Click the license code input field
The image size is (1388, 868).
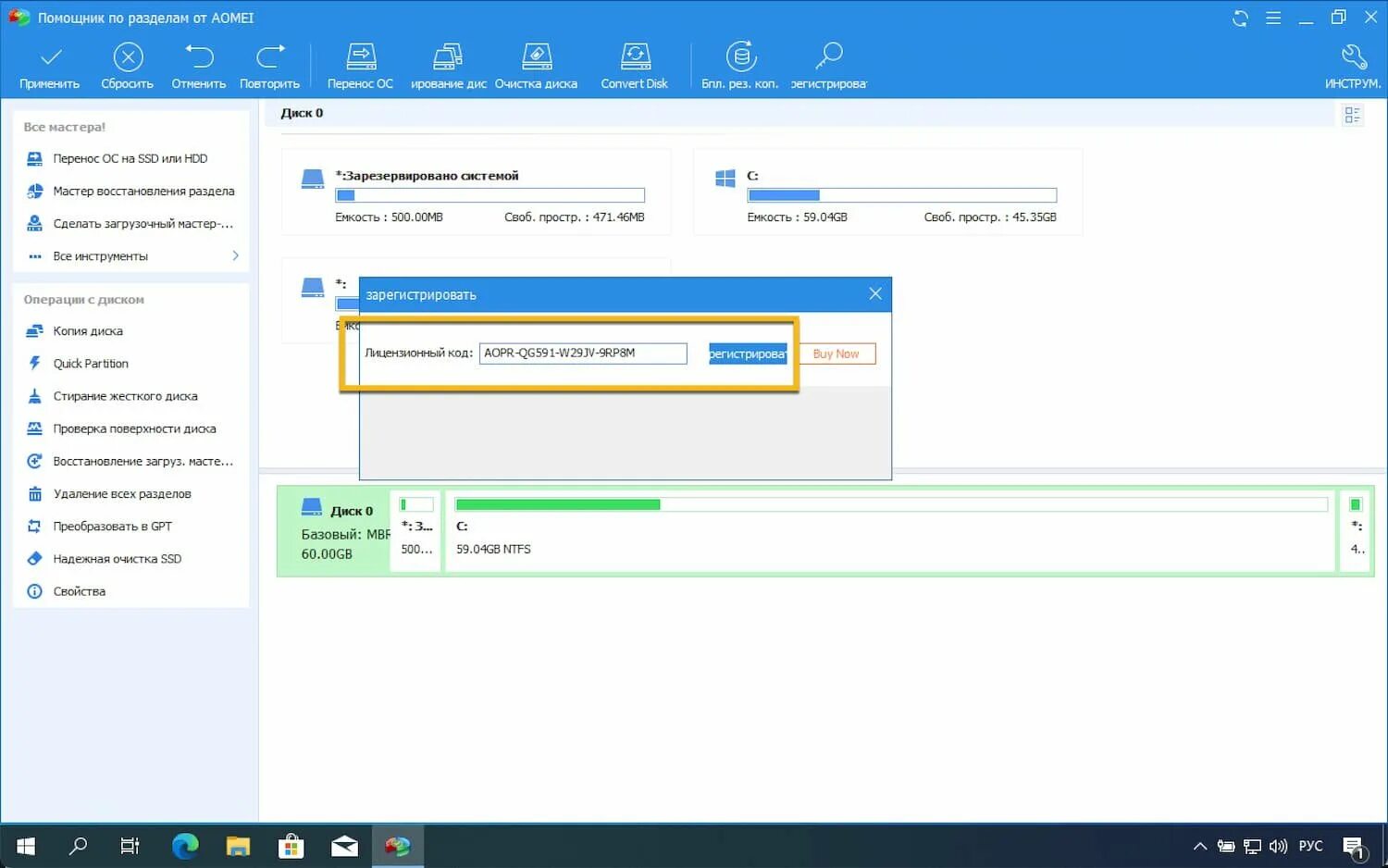click(583, 353)
